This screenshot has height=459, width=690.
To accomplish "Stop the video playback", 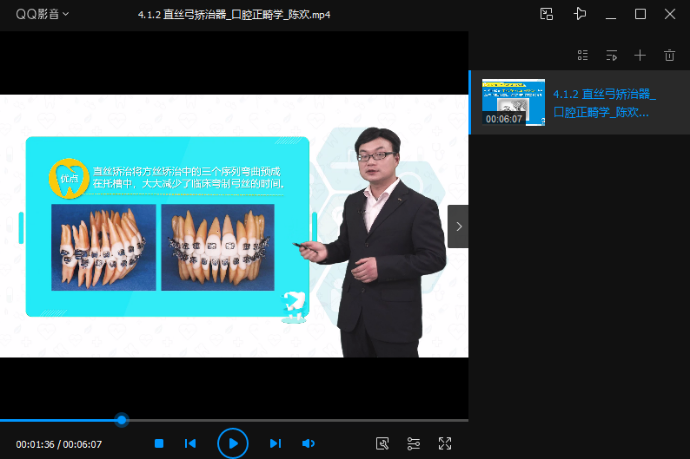I will point(159,443).
